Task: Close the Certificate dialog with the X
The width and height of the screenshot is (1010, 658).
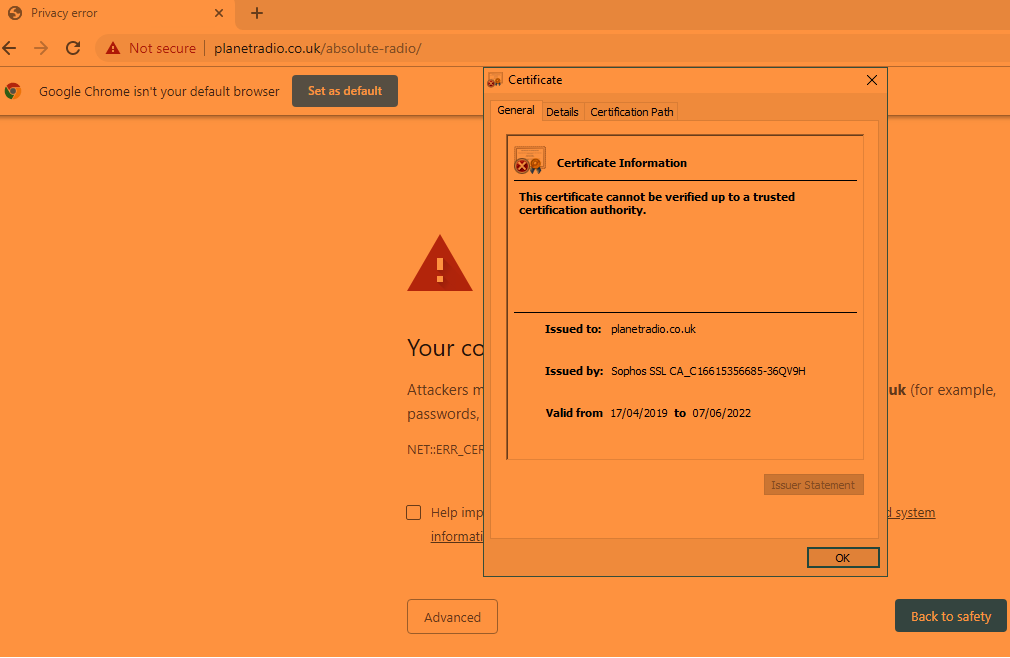Action: coord(872,80)
